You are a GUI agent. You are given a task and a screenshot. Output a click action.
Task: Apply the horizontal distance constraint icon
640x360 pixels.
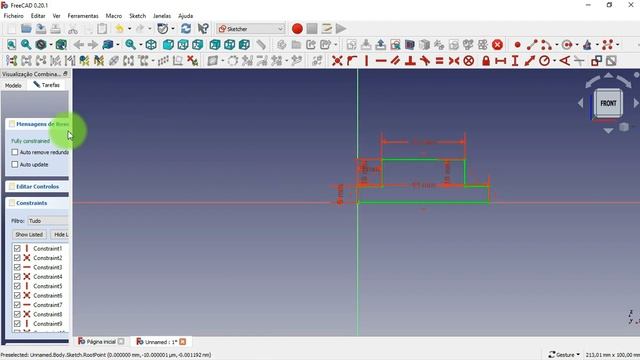click(500, 61)
